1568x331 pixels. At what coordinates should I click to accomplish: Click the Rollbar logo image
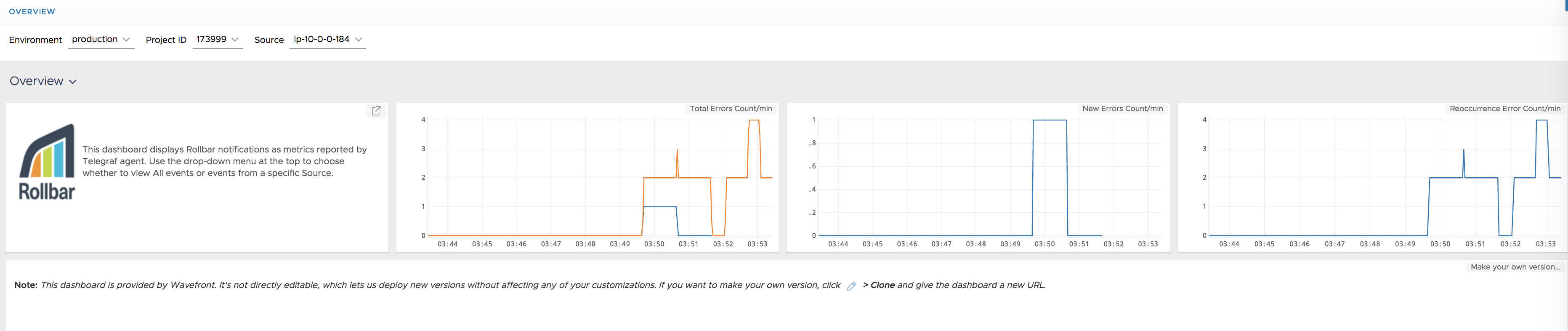[x=47, y=162]
